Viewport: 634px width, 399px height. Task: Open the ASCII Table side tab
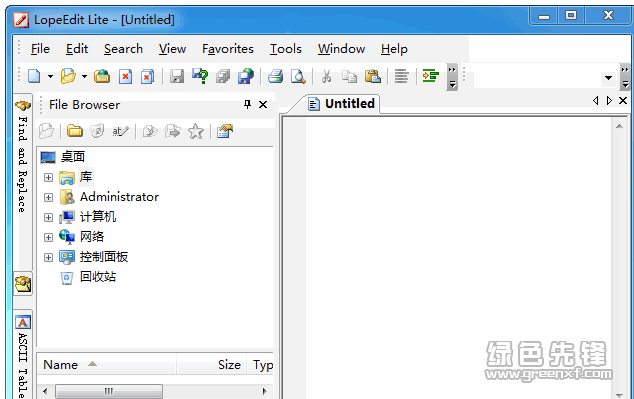pyautogui.click(x=23, y=356)
